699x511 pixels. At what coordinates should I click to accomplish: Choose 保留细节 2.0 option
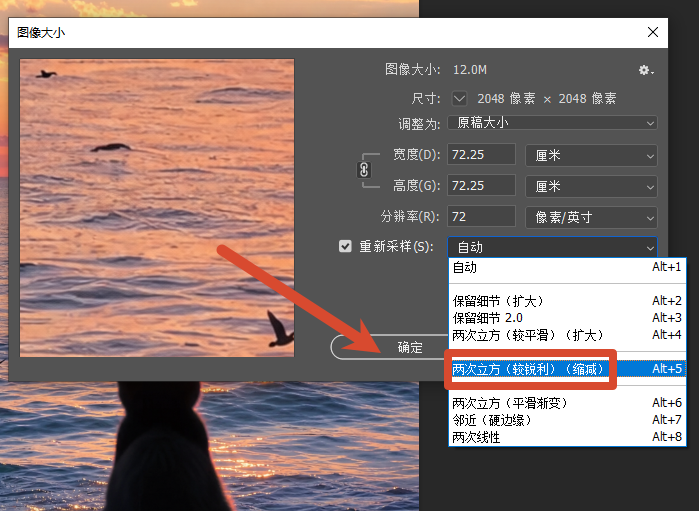pos(567,318)
